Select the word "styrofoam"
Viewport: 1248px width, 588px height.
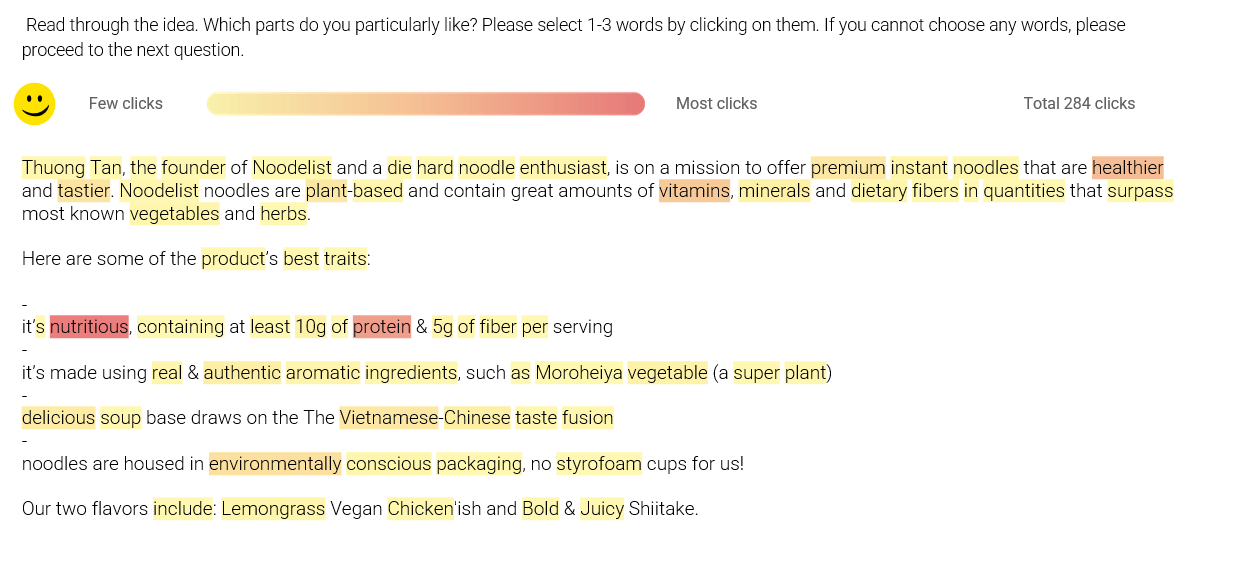[599, 464]
